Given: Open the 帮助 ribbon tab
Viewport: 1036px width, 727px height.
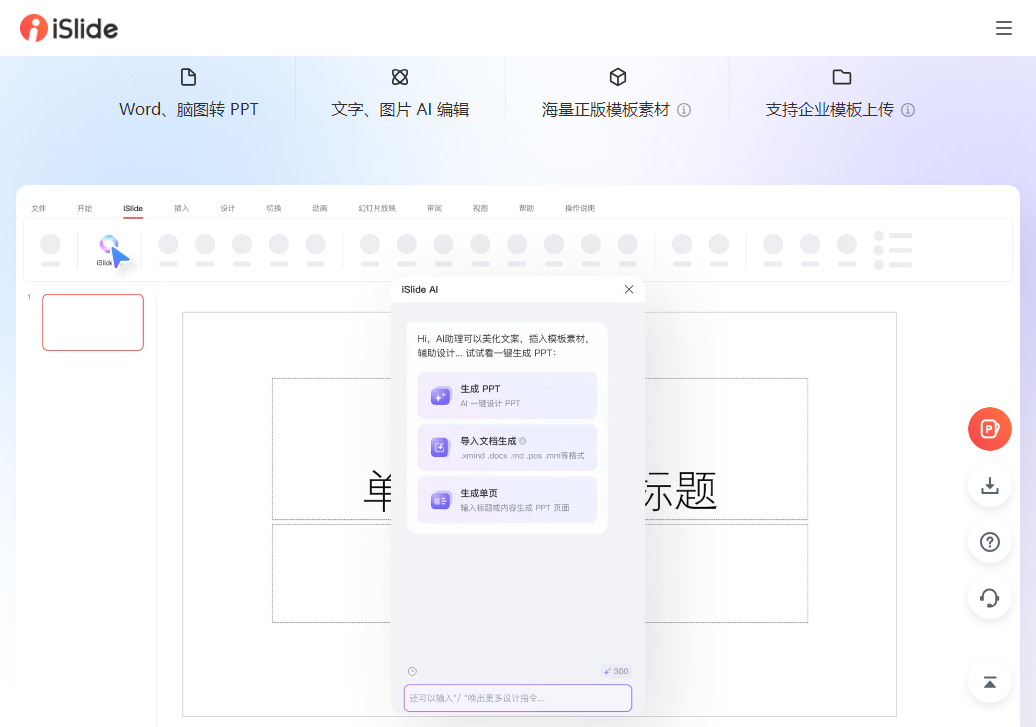Looking at the screenshot, I should pyautogui.click(x=527, y=208).
